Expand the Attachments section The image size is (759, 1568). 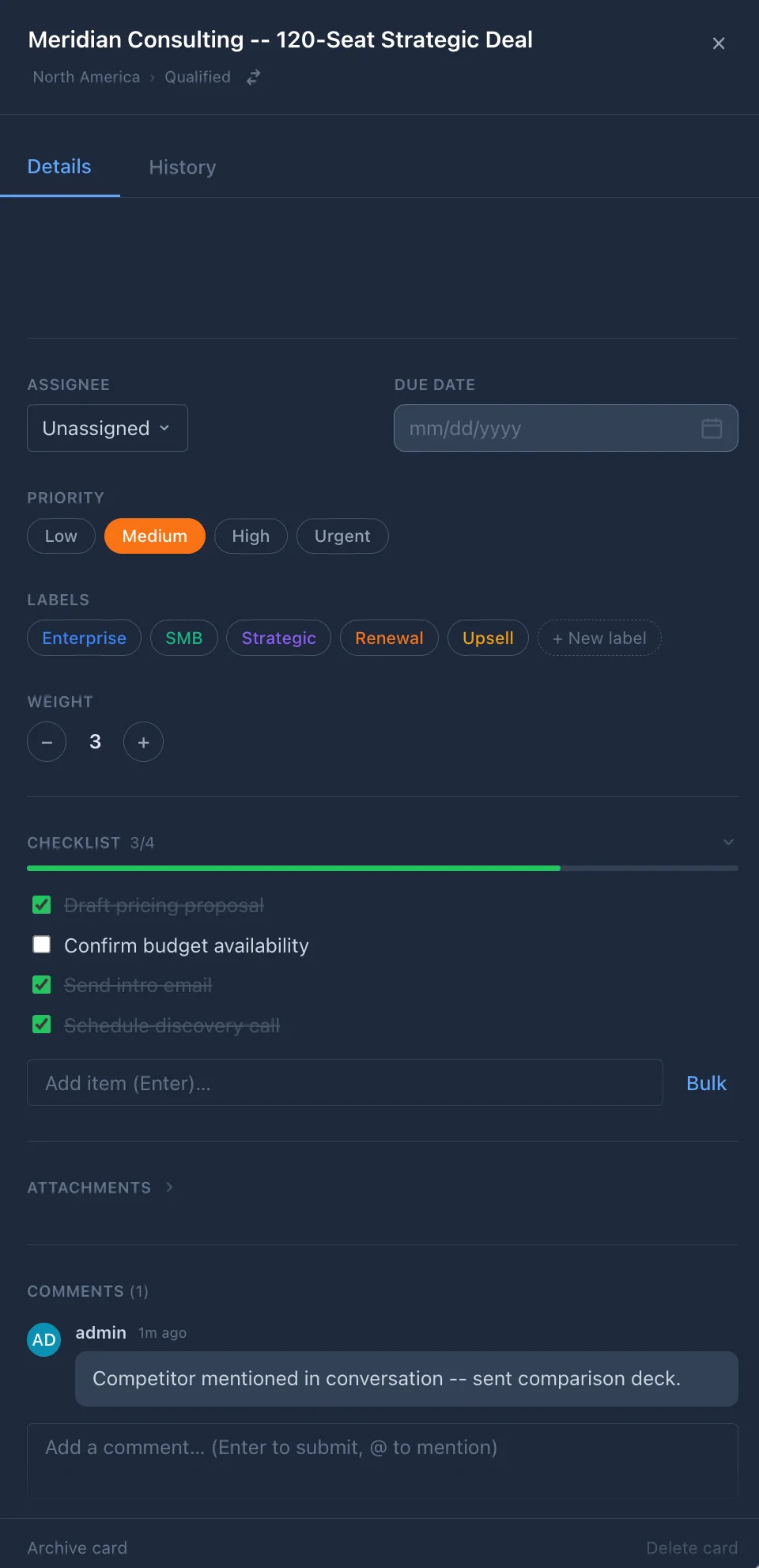pos(169,1187)
